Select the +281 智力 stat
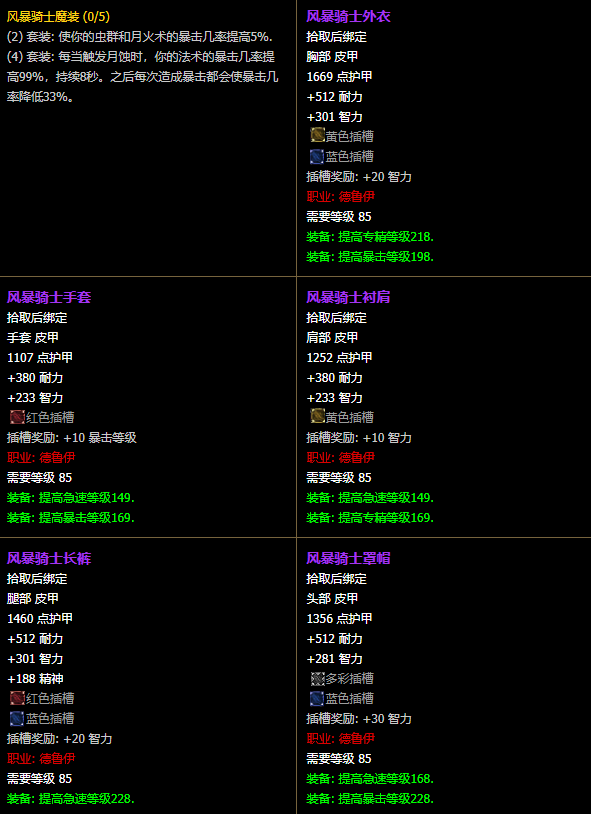 [x=334, y=659]
